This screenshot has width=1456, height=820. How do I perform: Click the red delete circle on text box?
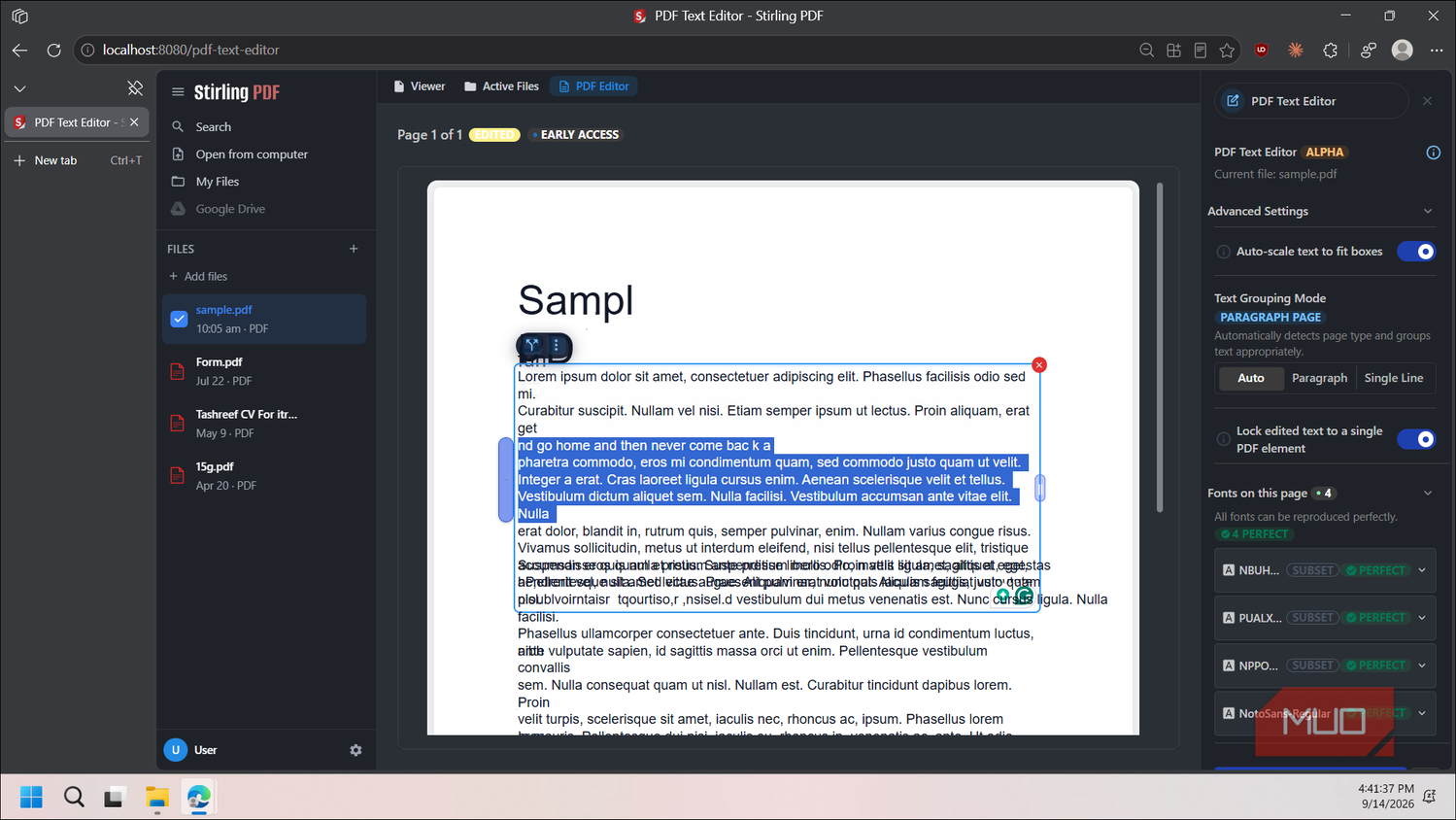1039,365
